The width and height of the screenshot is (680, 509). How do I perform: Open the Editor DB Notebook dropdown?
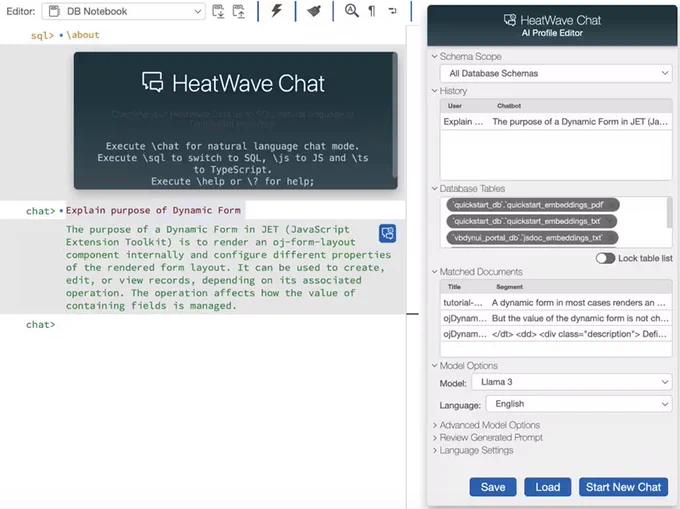123,11
